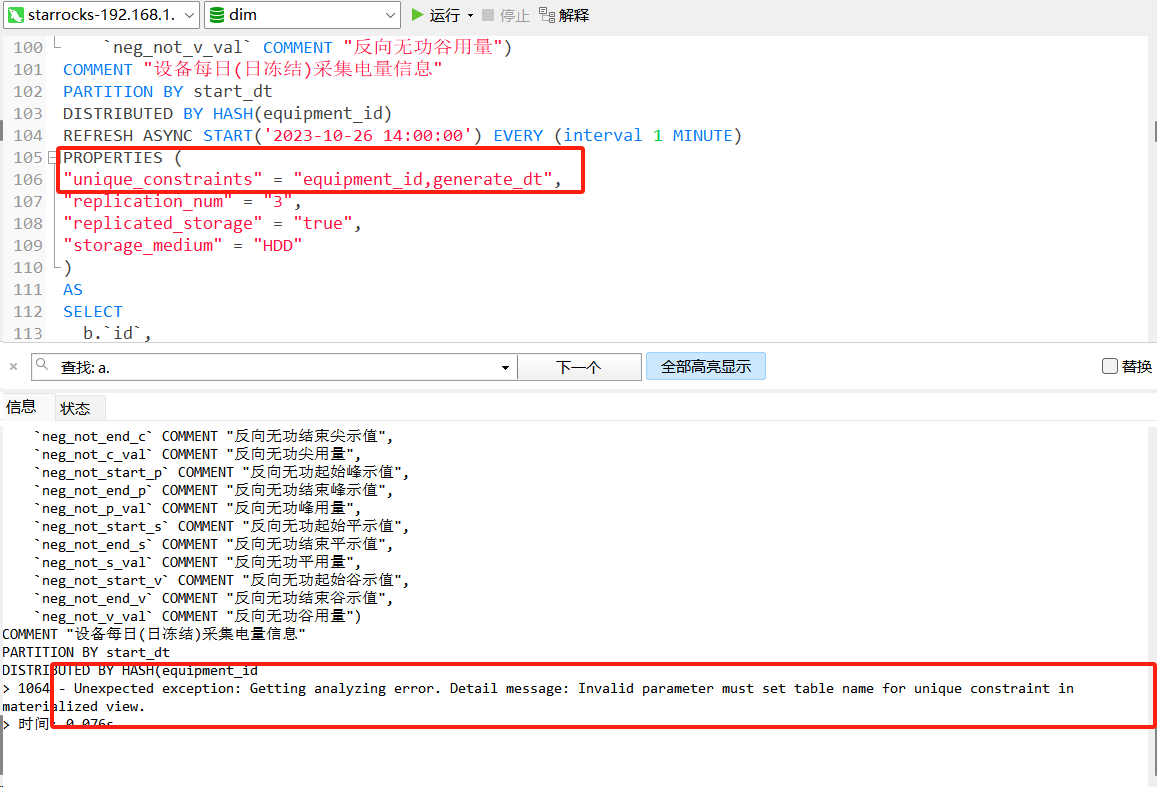
Task: Click the error message text in the output
Action: 560,689
